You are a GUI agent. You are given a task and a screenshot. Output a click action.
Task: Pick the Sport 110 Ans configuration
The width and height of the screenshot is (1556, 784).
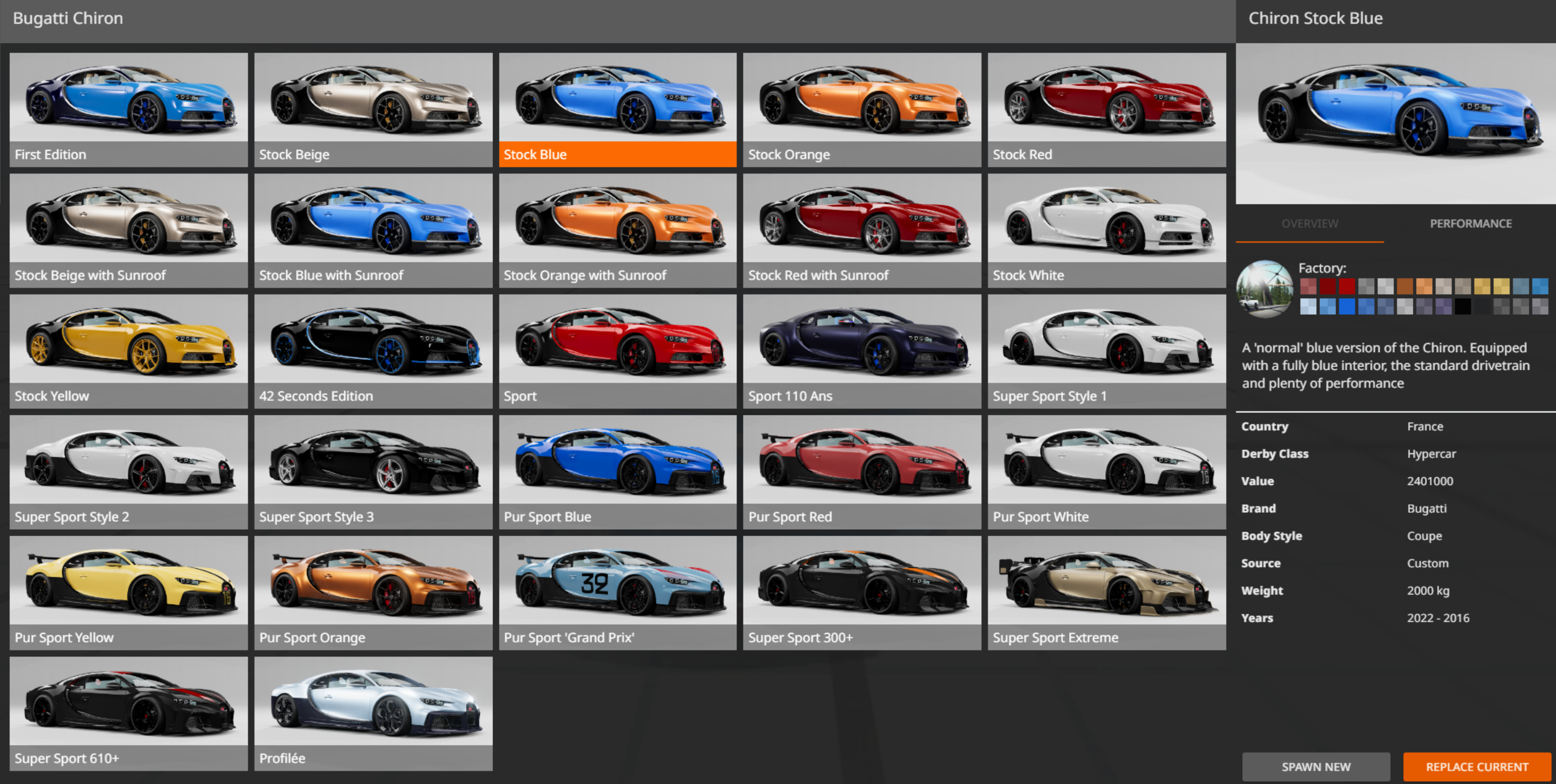pos(861,351)
